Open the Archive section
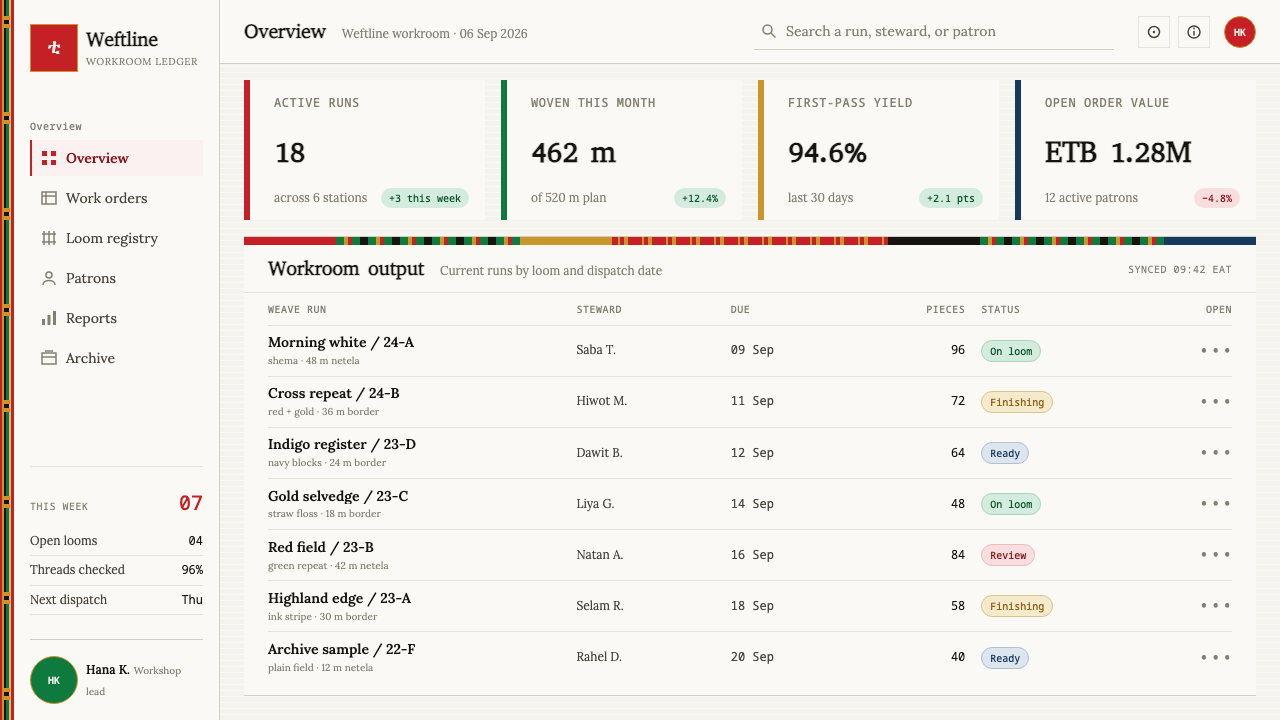 click(x=116, y=358)
